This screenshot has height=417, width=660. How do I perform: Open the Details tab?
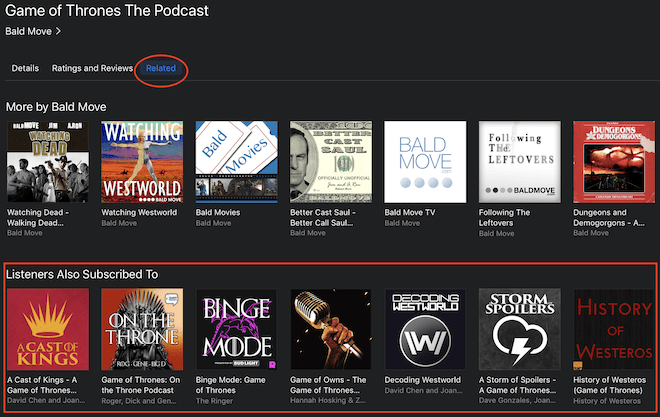tap(25, 68)
